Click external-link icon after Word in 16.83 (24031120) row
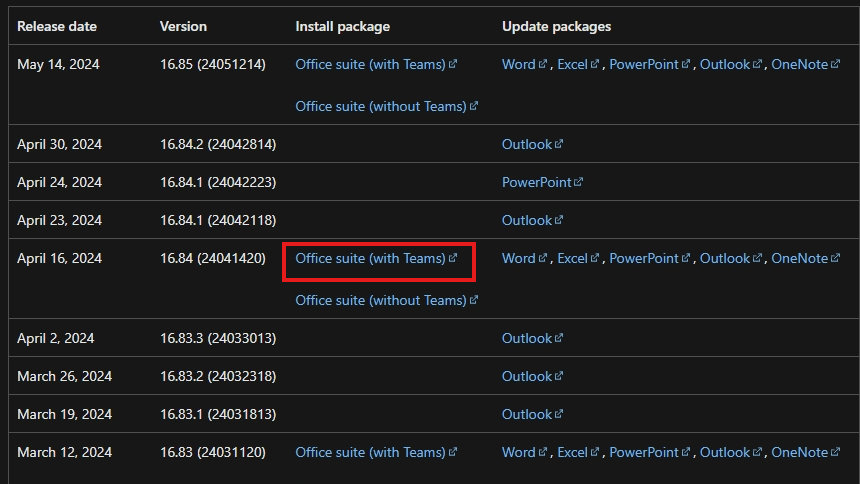Viewport: 860px width, 484px height. [x=543, y=452]
